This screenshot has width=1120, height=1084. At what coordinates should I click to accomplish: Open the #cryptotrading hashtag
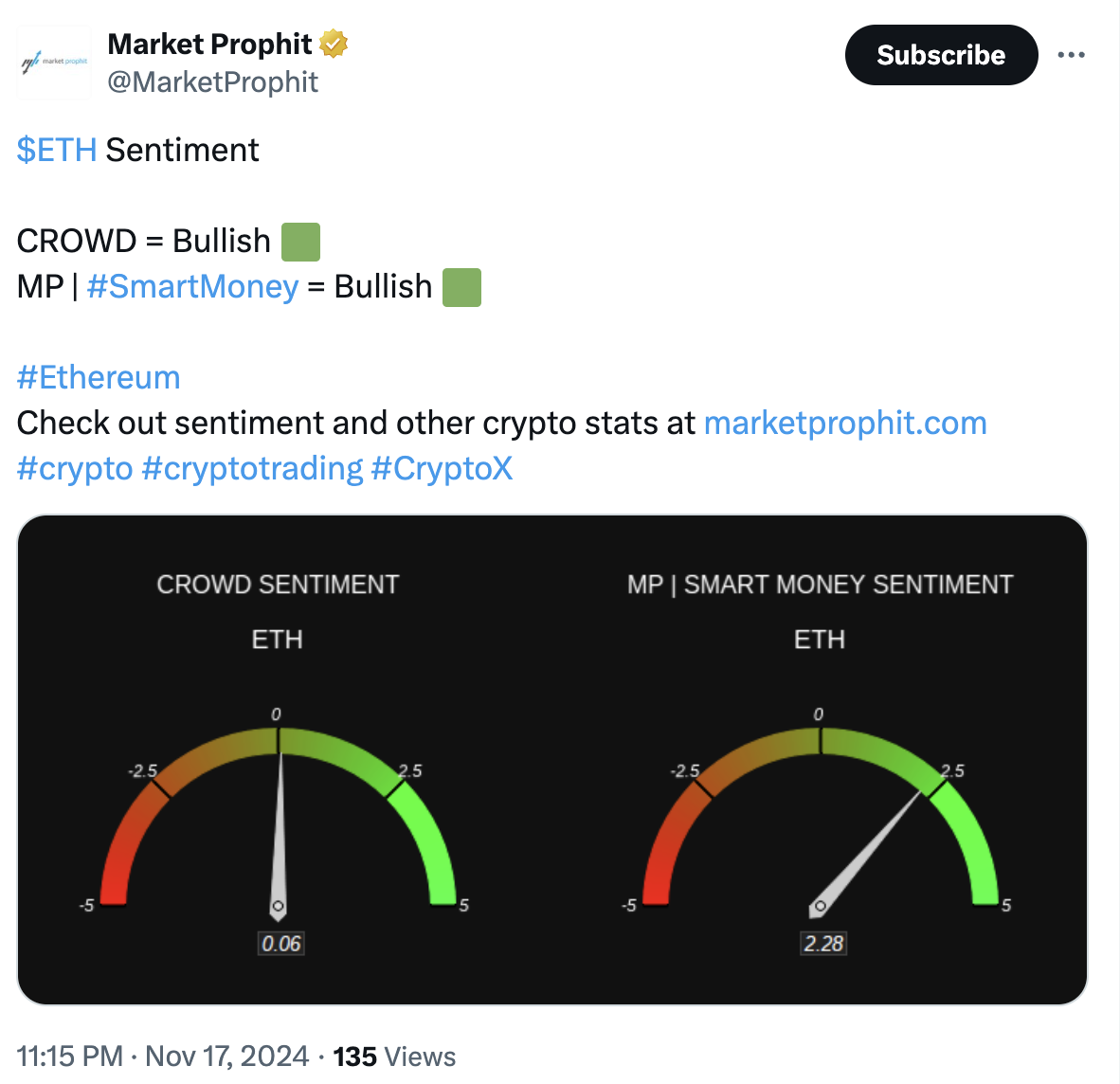252,468
